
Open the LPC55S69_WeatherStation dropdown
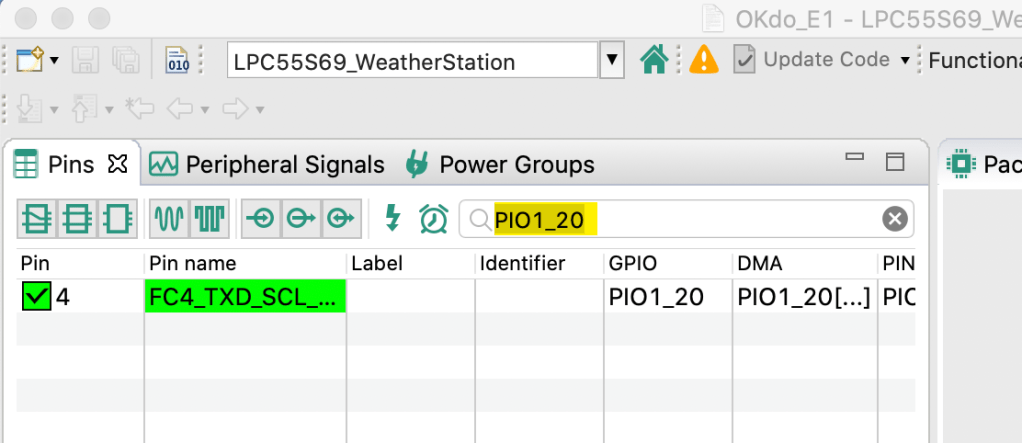[x=611, y=61]
